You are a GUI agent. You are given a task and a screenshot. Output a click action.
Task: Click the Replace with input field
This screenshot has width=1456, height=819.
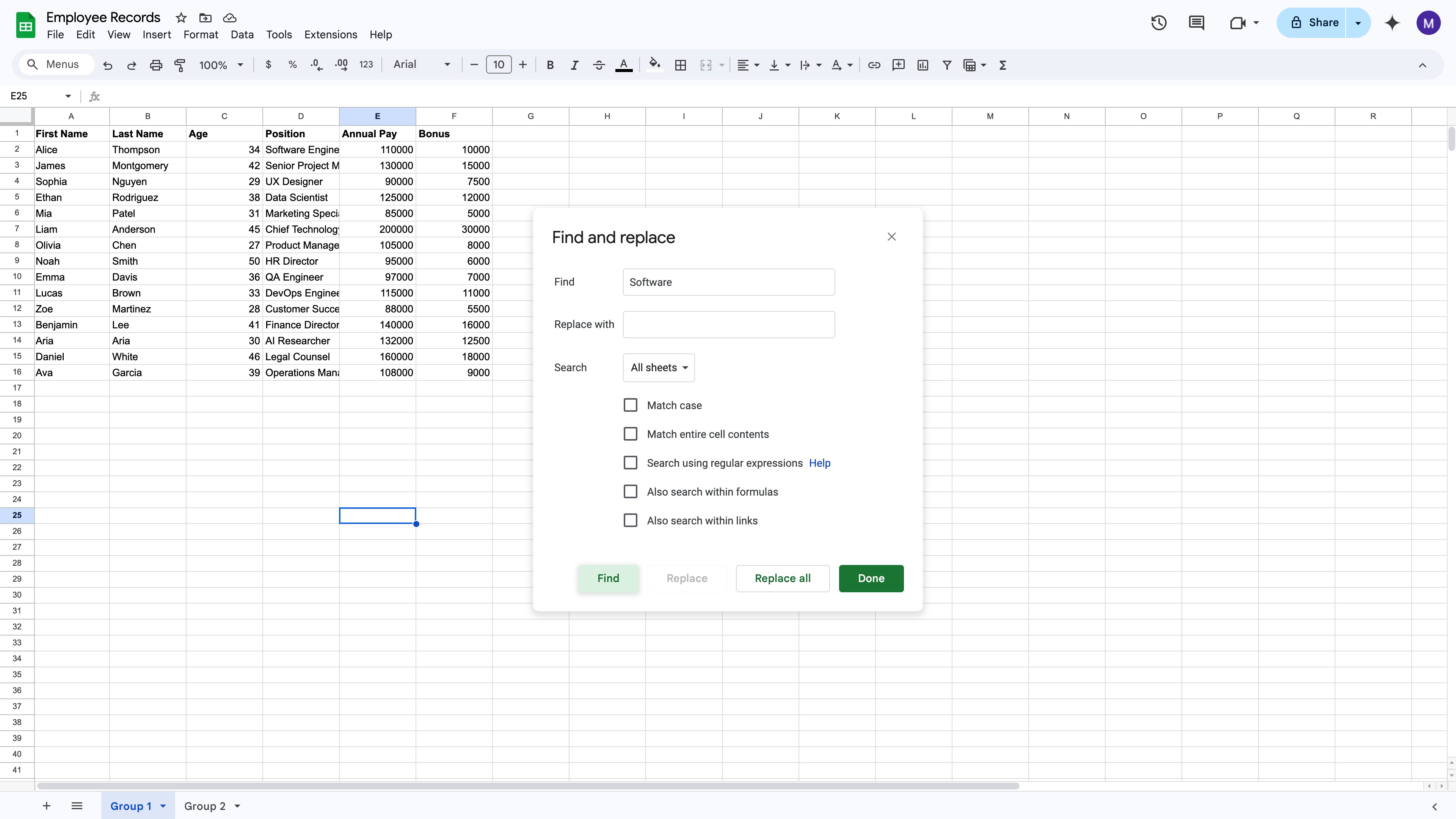(728, 325)
